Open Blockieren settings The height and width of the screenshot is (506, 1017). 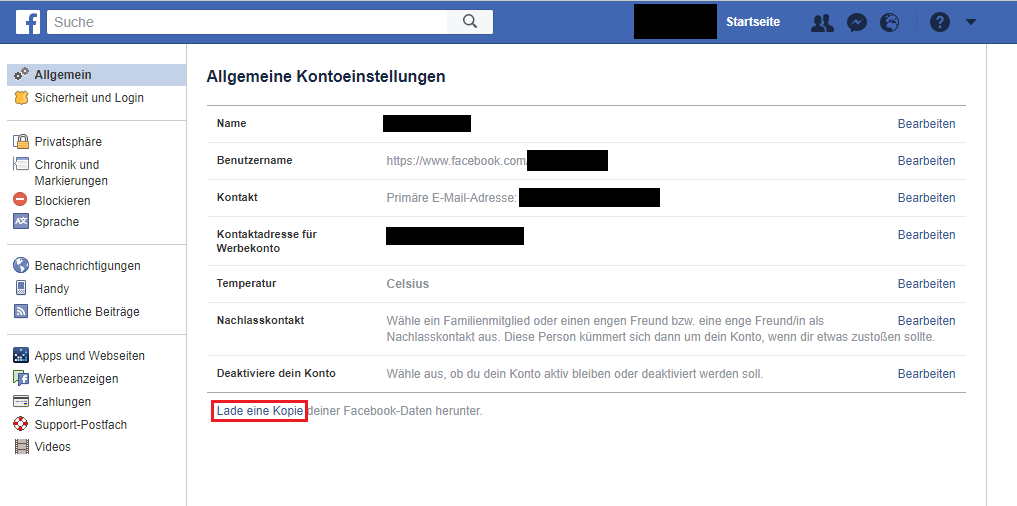coord(62,200)
